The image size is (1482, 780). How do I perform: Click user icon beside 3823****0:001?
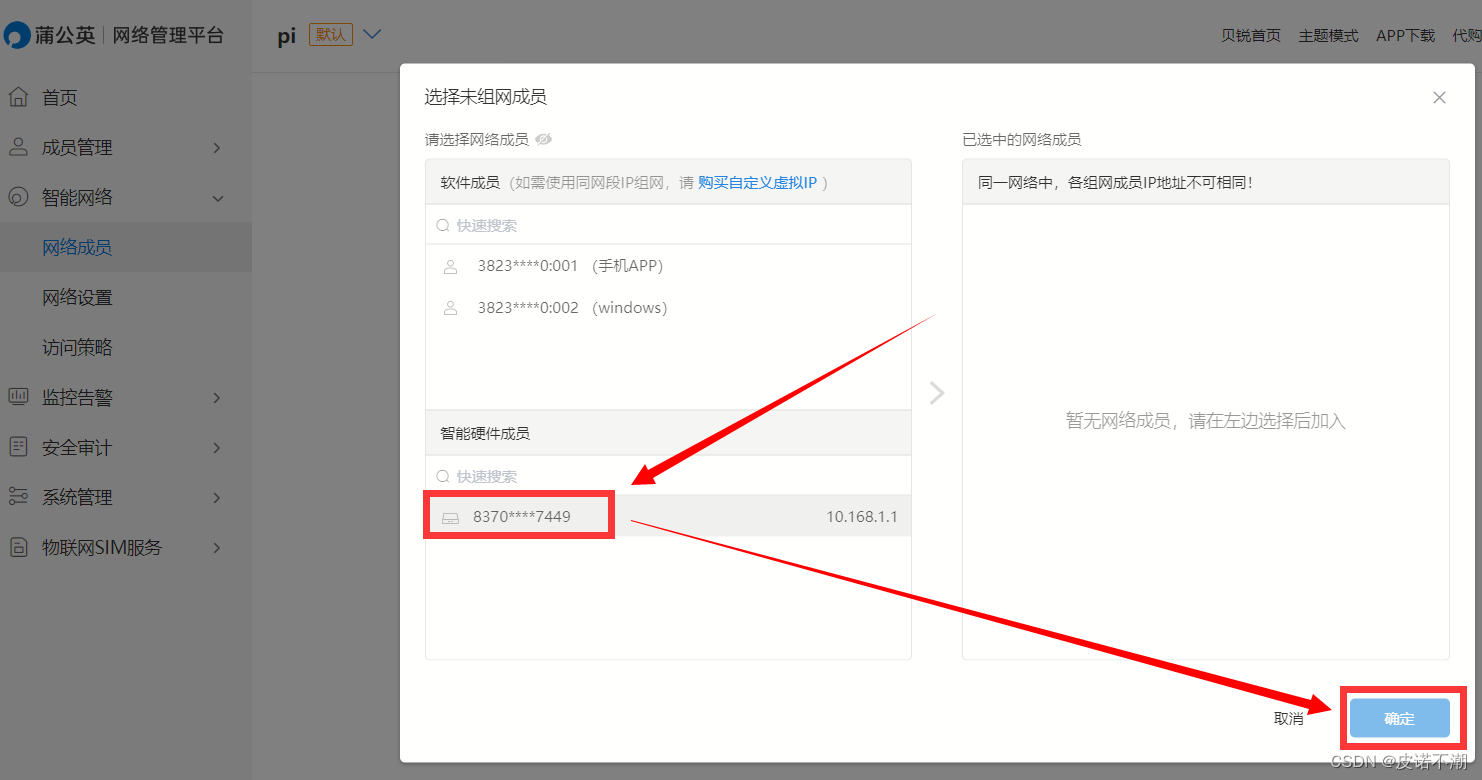click(x=450, y=266)
